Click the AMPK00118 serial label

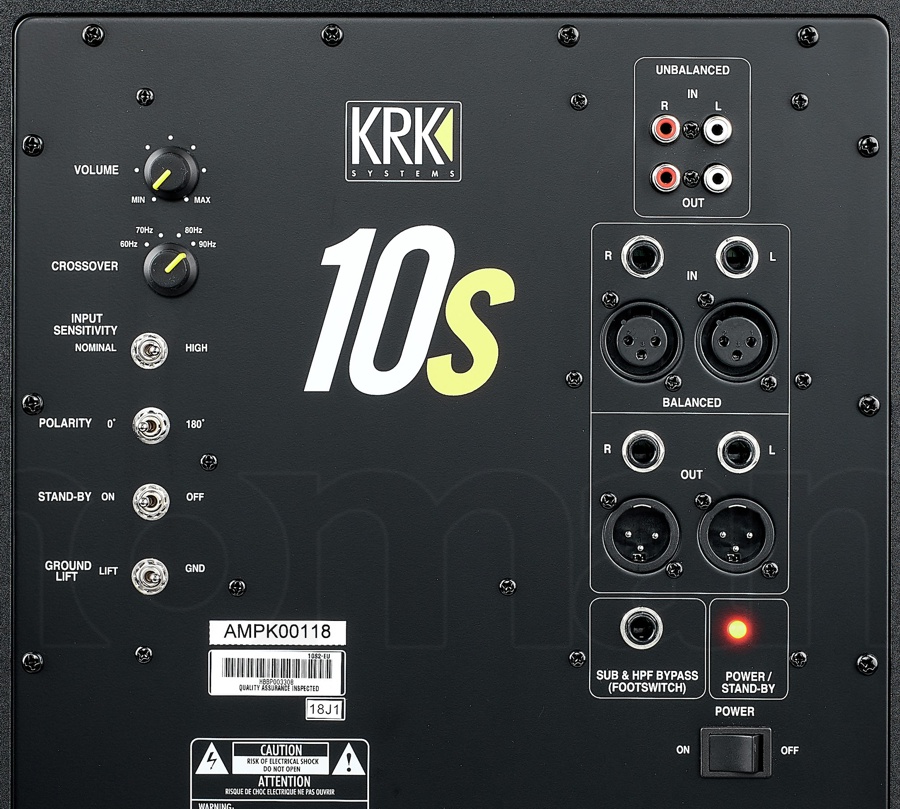277,632
